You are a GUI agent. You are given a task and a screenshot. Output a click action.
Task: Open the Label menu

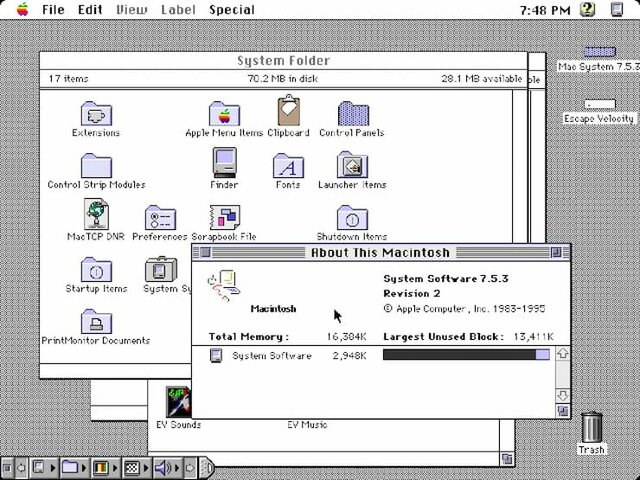178,9
